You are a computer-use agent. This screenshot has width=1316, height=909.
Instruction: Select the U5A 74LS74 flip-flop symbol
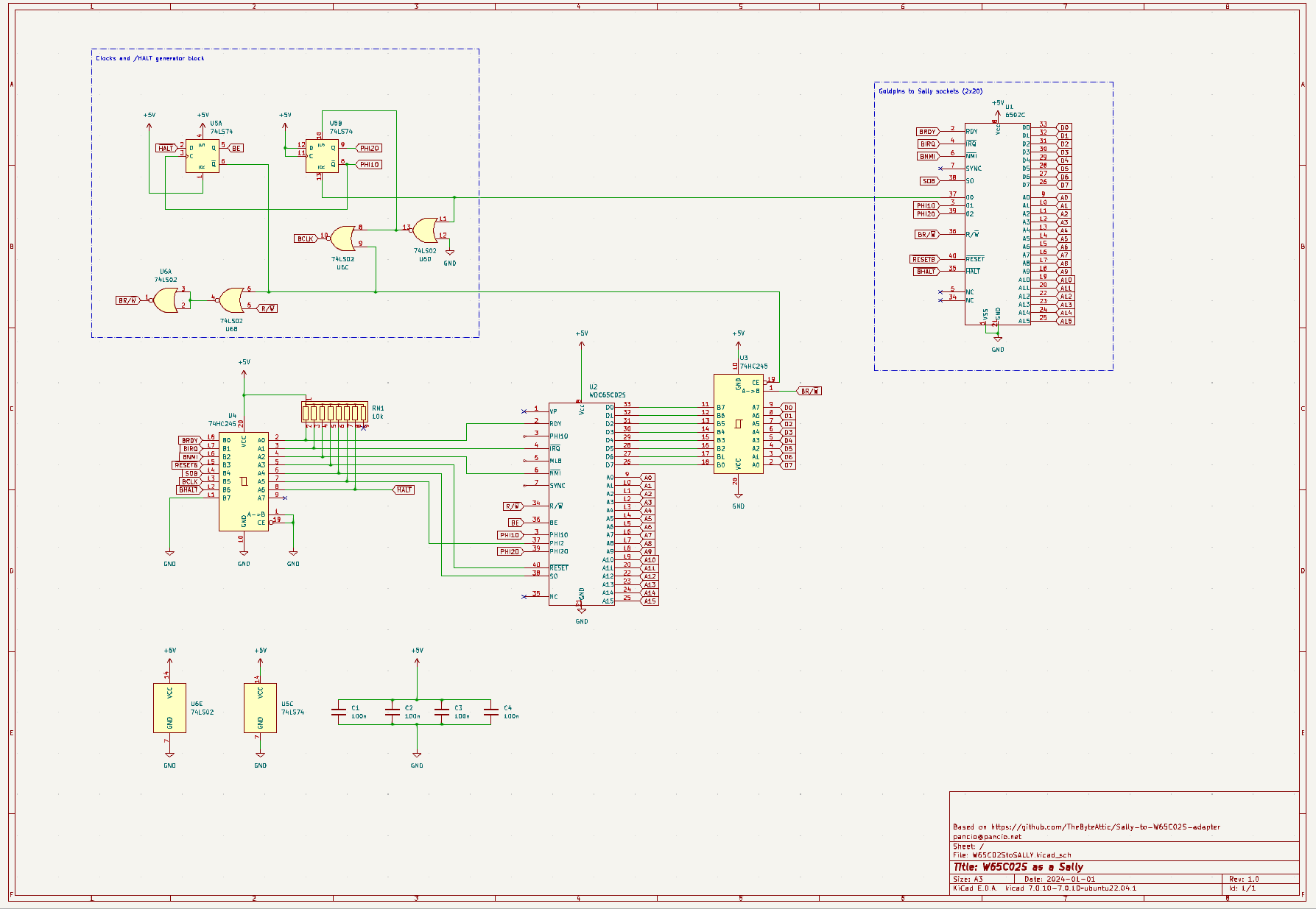coord(203,156)
